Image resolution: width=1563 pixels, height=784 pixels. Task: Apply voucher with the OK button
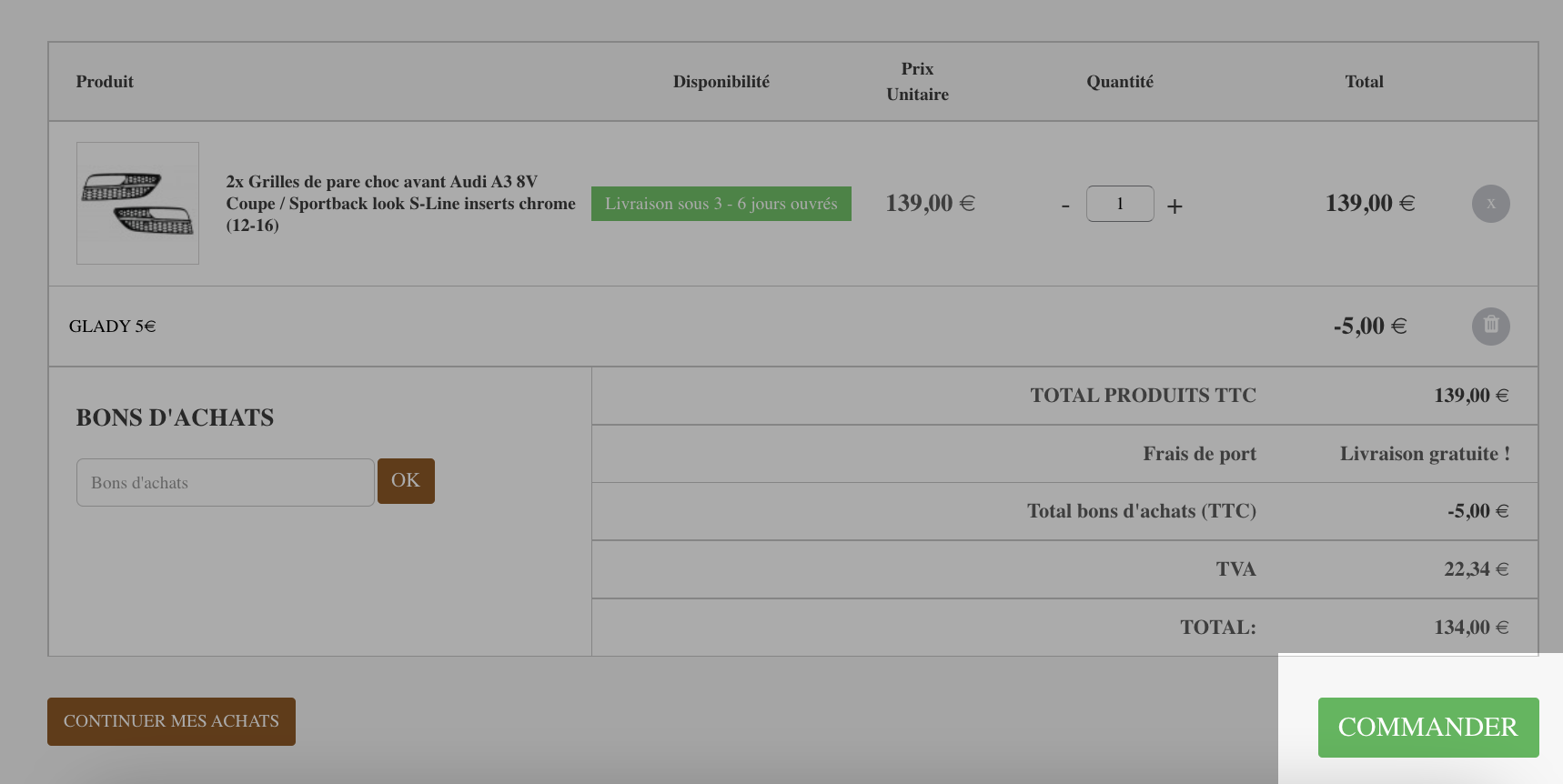point(406,481)
